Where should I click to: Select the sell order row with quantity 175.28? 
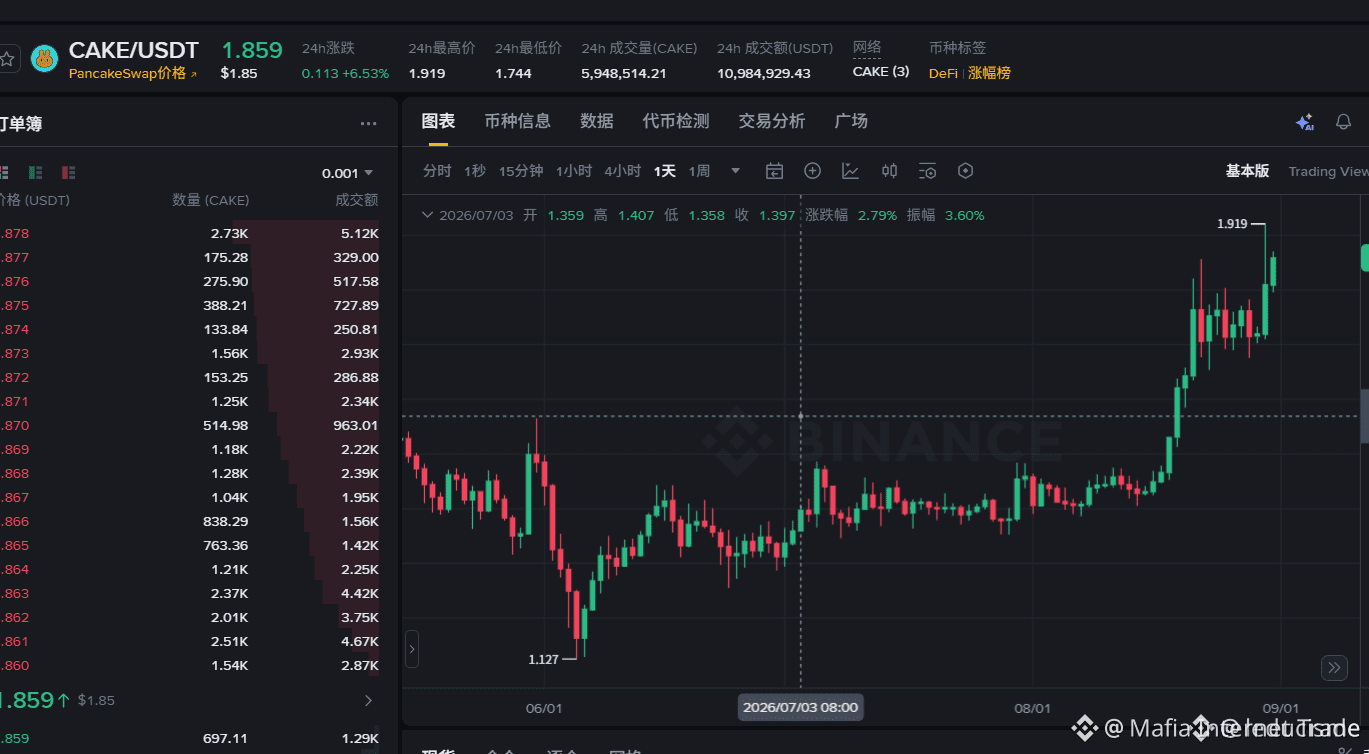tap(190, 257)
